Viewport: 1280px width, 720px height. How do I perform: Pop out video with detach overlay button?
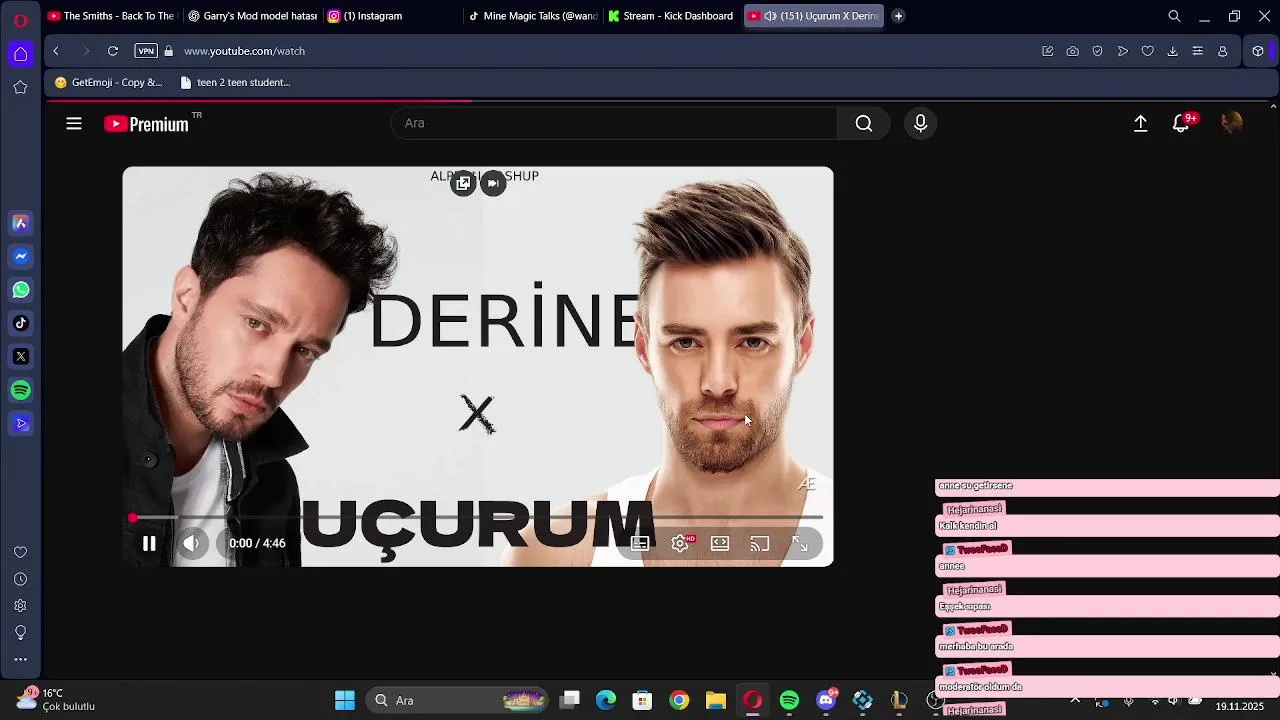click(462, 183)
